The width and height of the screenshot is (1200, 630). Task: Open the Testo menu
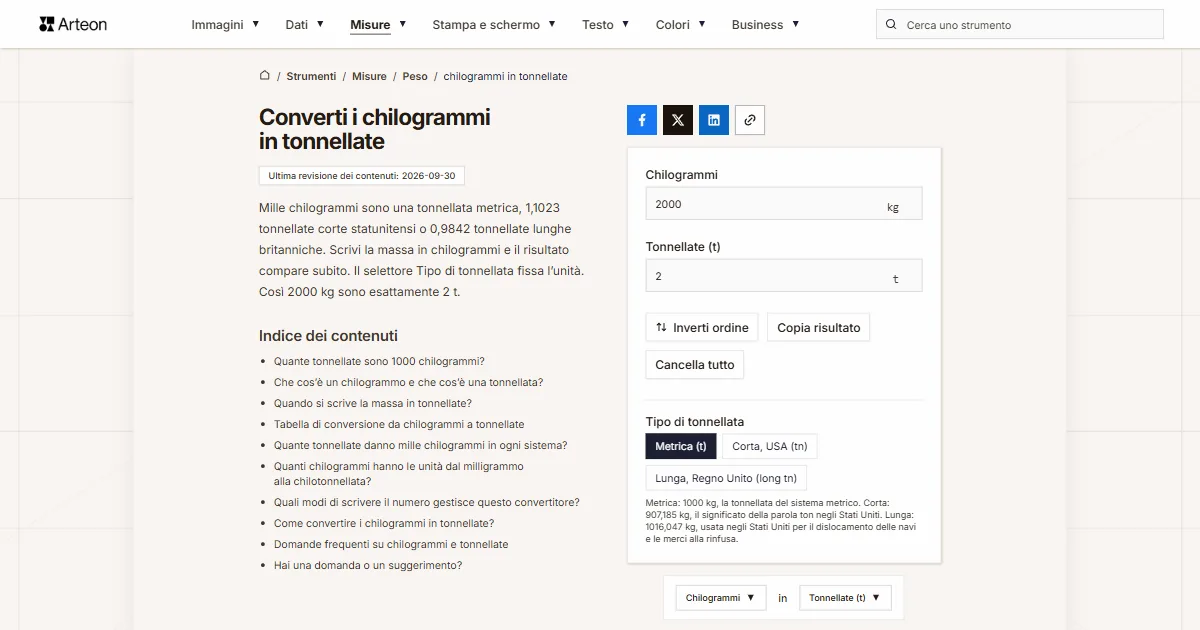(605, 24)
